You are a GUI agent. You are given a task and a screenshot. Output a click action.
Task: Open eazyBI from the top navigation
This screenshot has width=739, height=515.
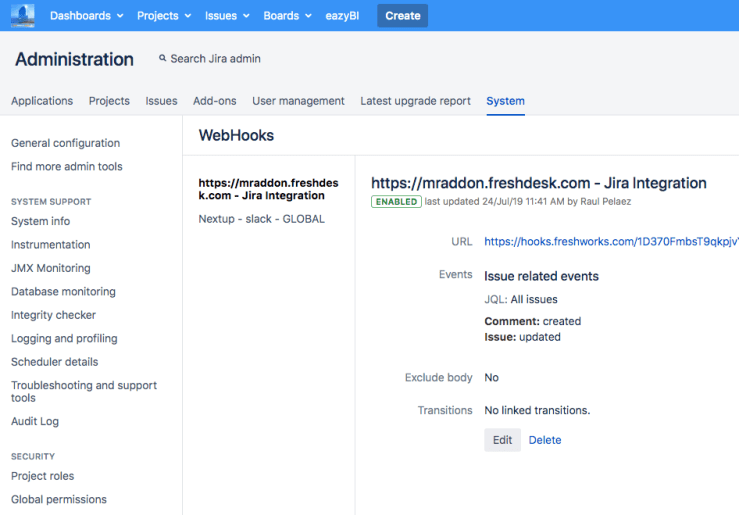click(342, 16)
